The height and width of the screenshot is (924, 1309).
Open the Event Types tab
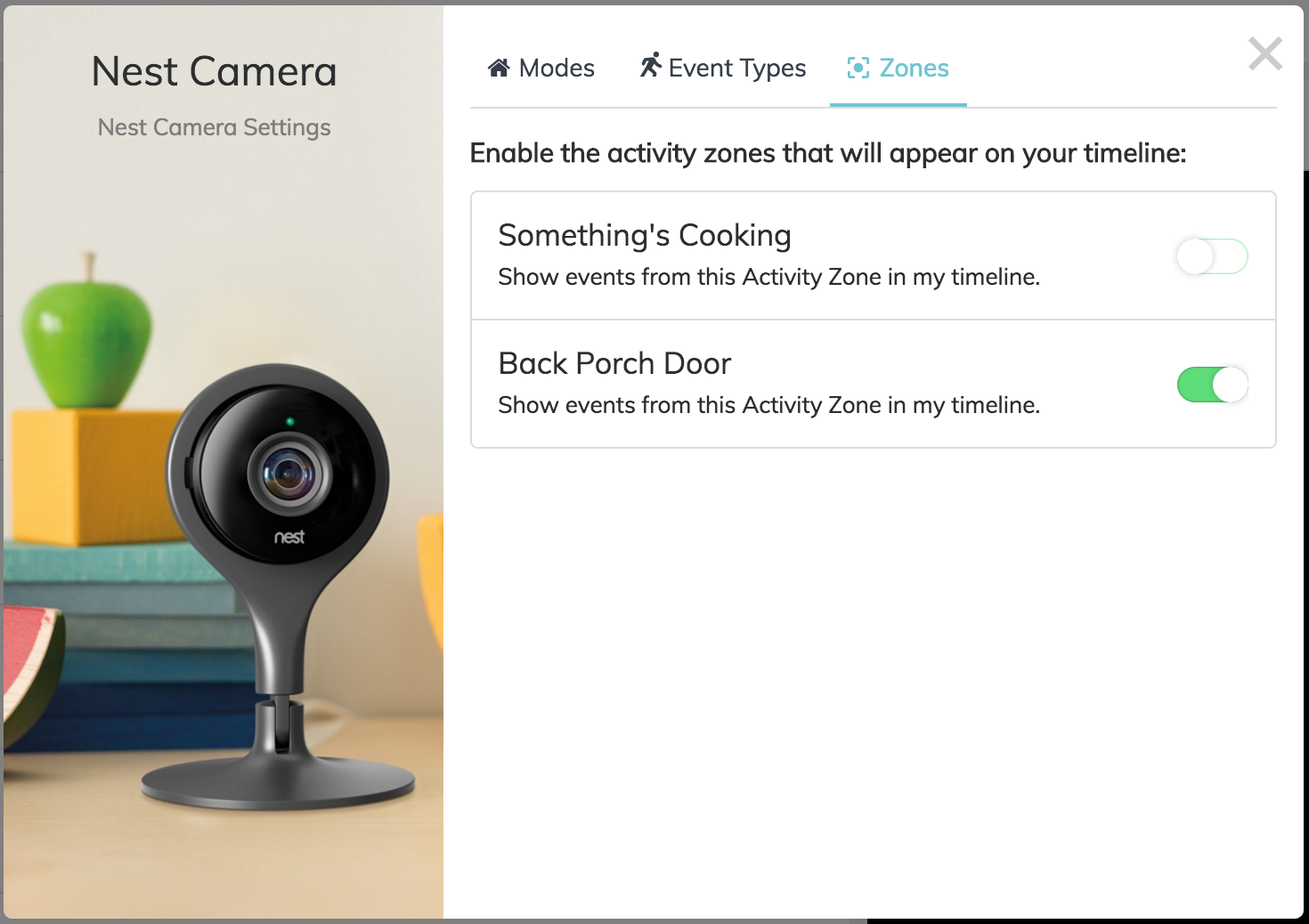pos(722,69)
